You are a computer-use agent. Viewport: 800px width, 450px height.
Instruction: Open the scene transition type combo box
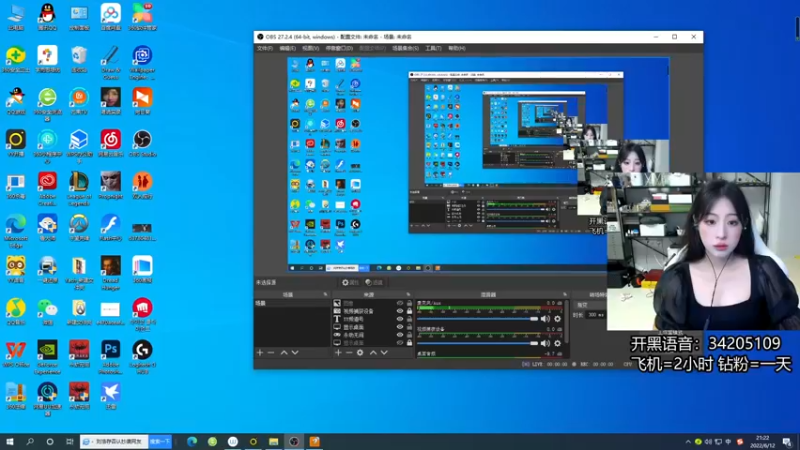(x=590, y=305)
